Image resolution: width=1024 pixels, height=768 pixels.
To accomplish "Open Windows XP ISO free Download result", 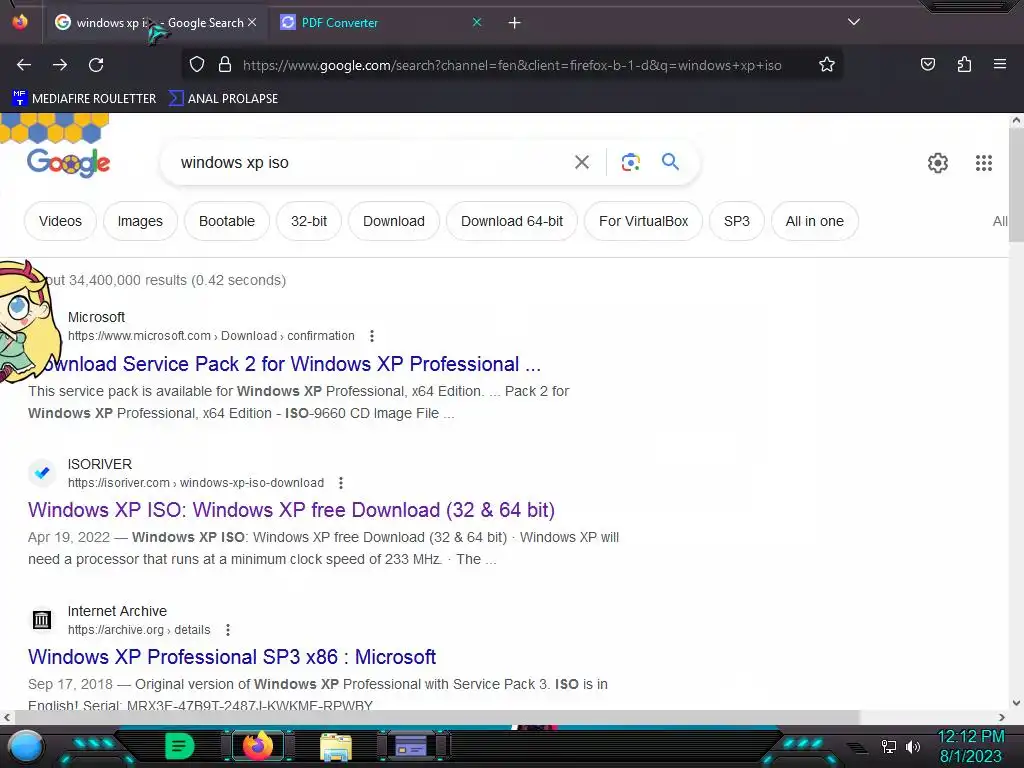I will 291,509.
